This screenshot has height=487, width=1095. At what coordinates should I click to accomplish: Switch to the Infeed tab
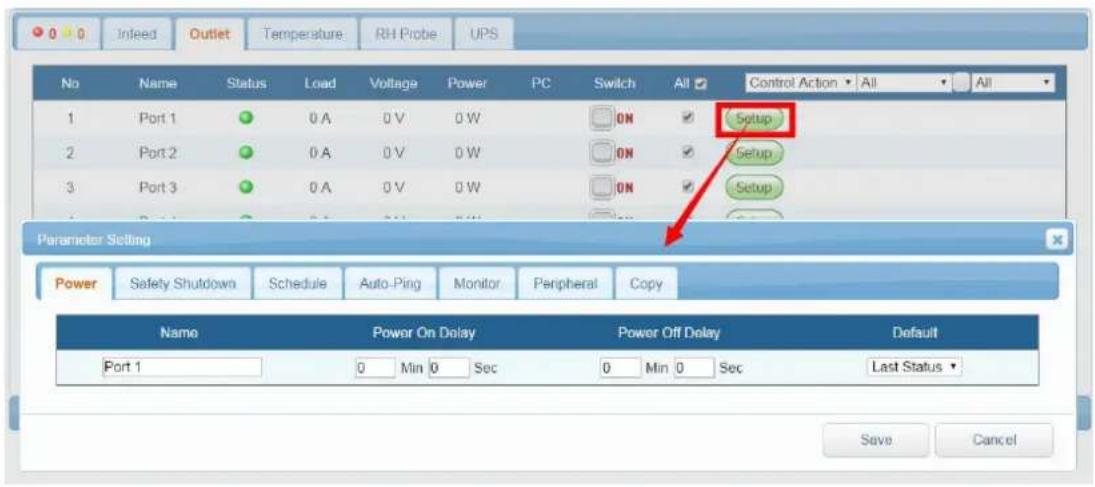coord(137,34)
